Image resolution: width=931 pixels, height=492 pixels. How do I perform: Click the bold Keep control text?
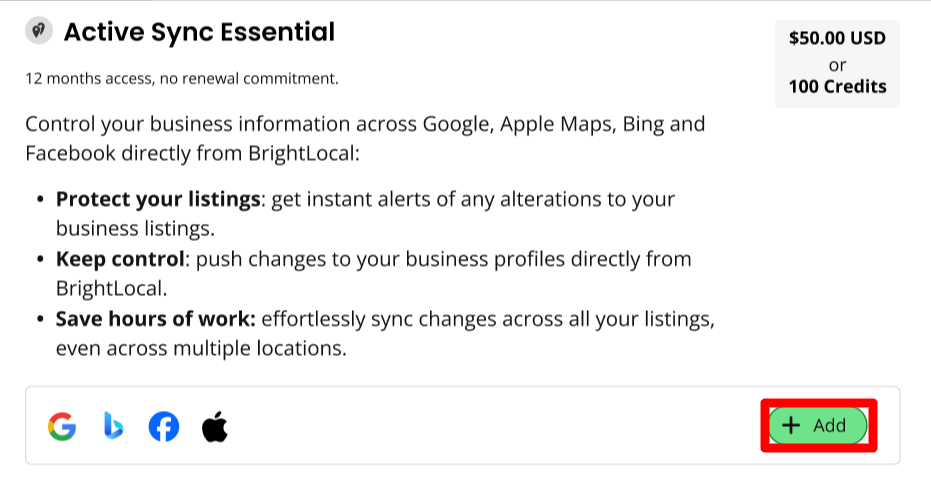point(120,259)
